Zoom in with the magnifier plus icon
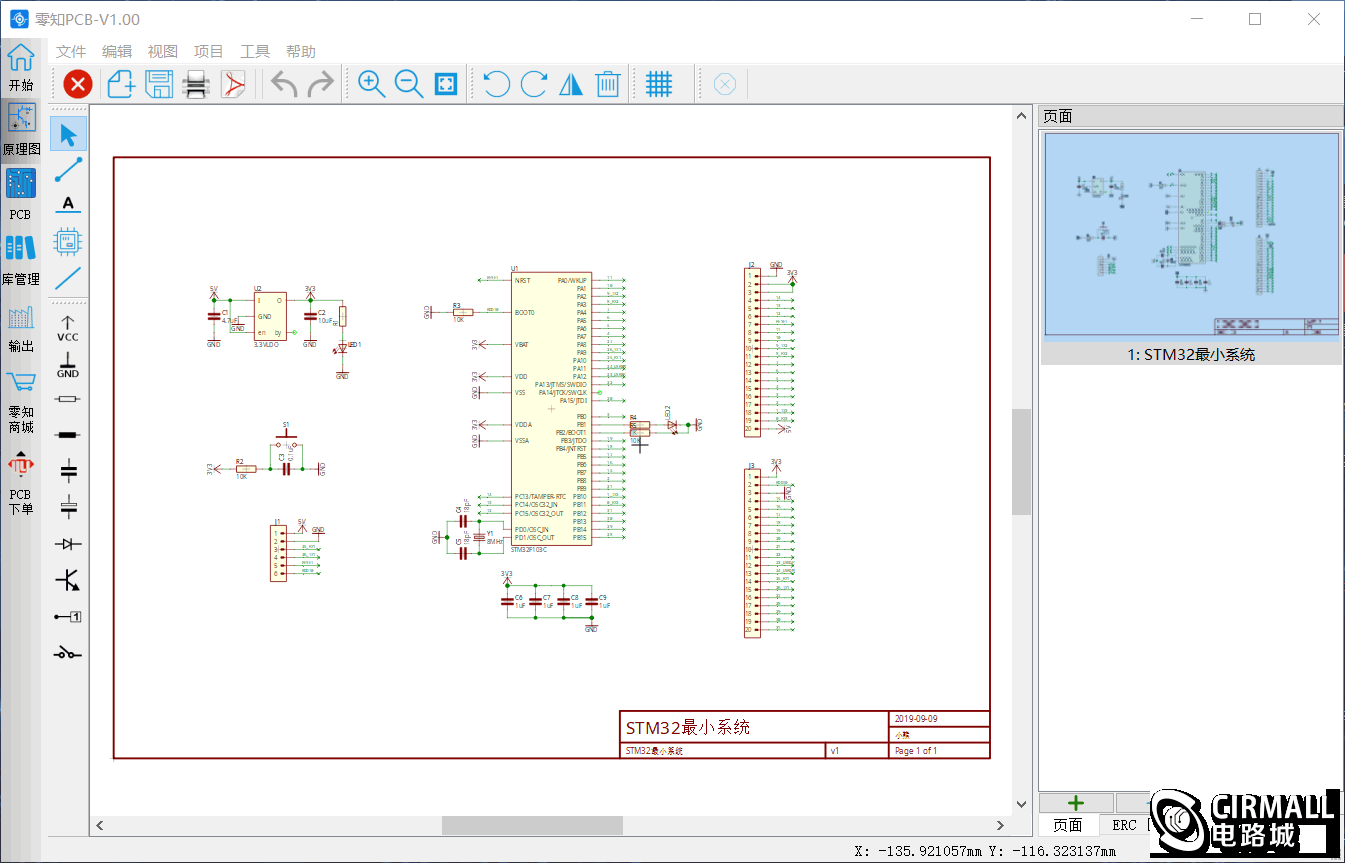1345x863 pixels. pos(372,85)
